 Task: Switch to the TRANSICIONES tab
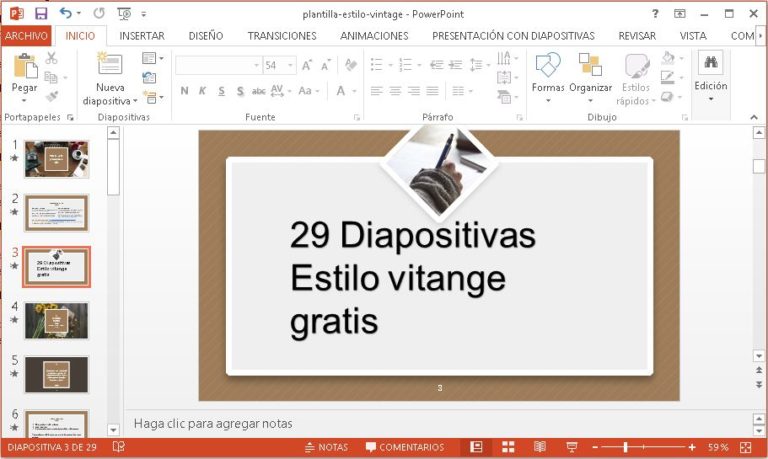click(x=282, y=36)
